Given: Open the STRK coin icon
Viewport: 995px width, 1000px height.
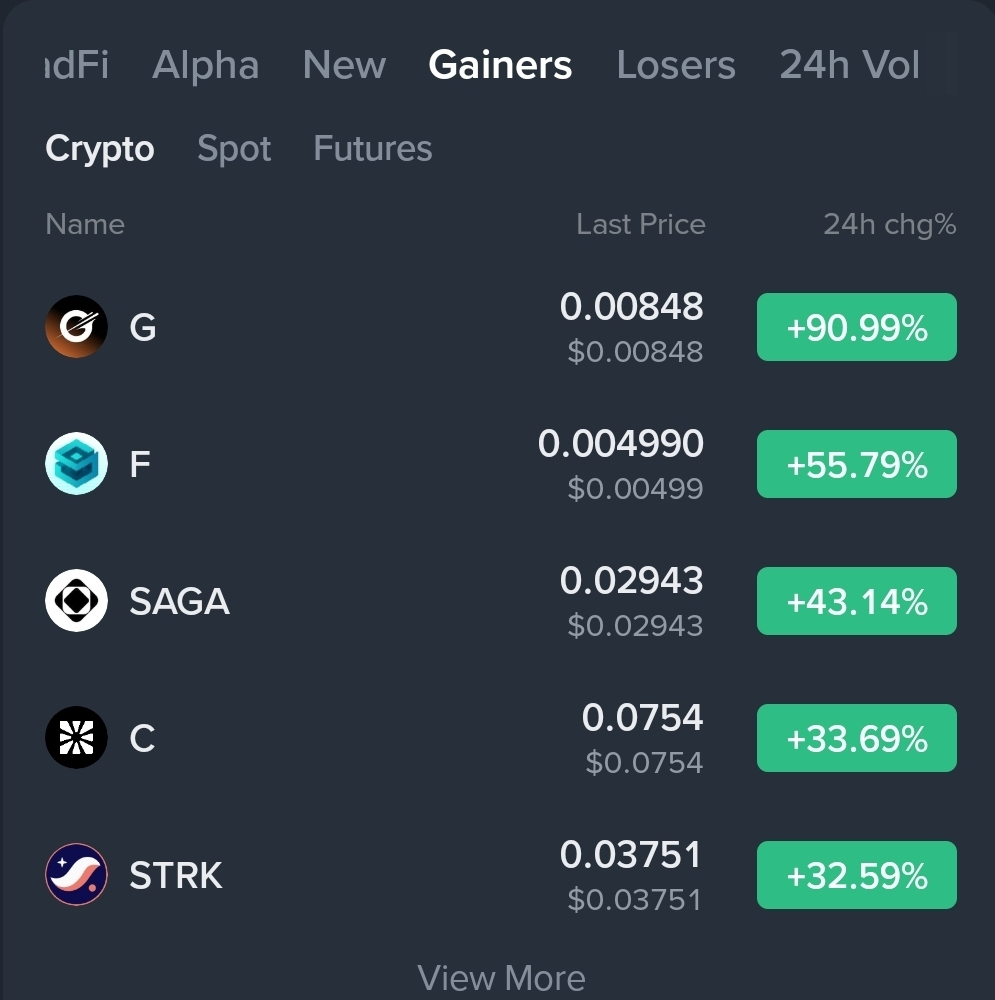Looking at the screenshot, I should (x=77, y=874).
